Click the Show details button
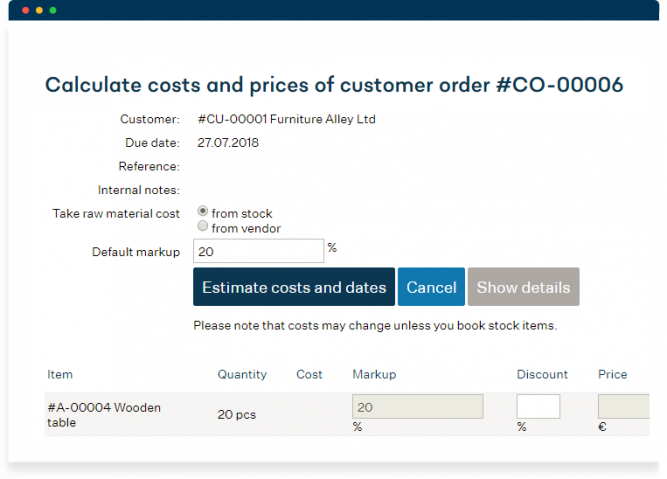Viewport: 667px width, 479px height. pos(523,287)
